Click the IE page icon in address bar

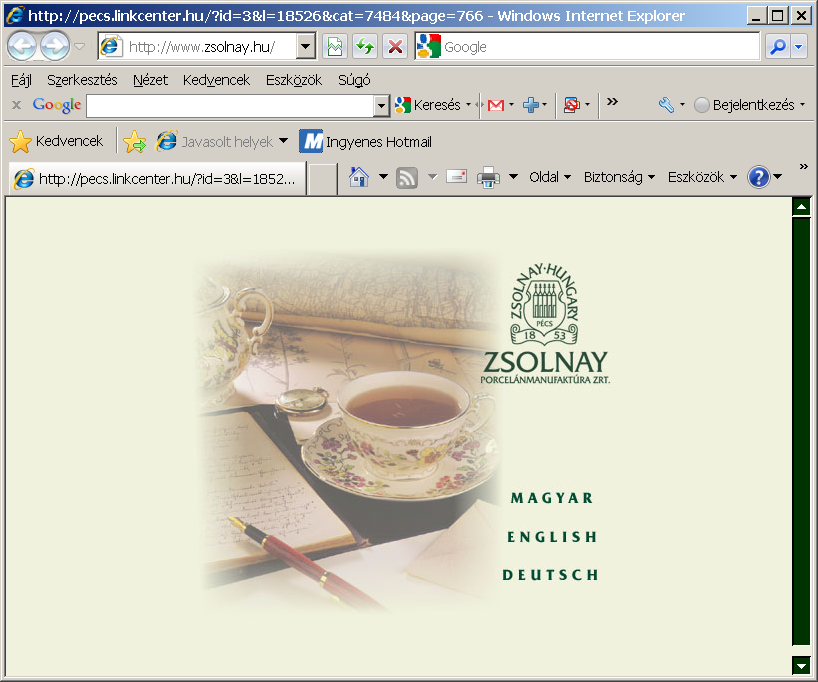point(110,47)
